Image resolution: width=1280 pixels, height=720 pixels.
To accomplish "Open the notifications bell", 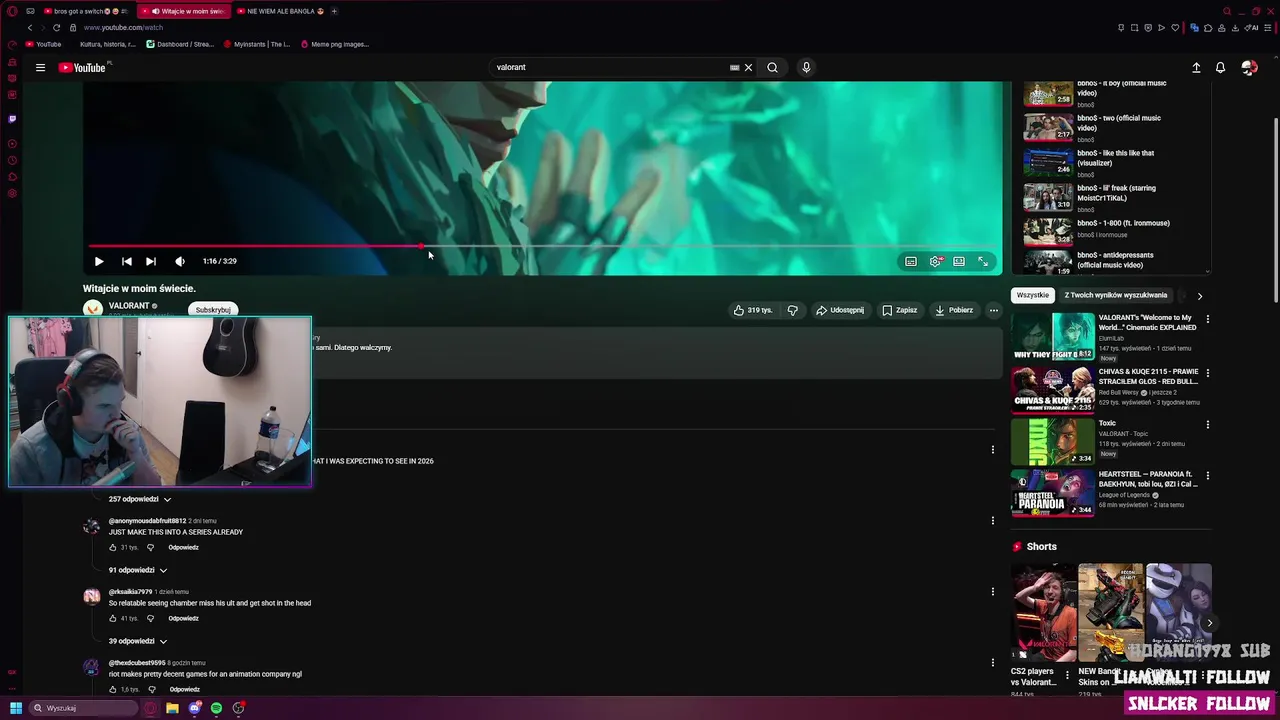I will click(x=1220, y=68).
